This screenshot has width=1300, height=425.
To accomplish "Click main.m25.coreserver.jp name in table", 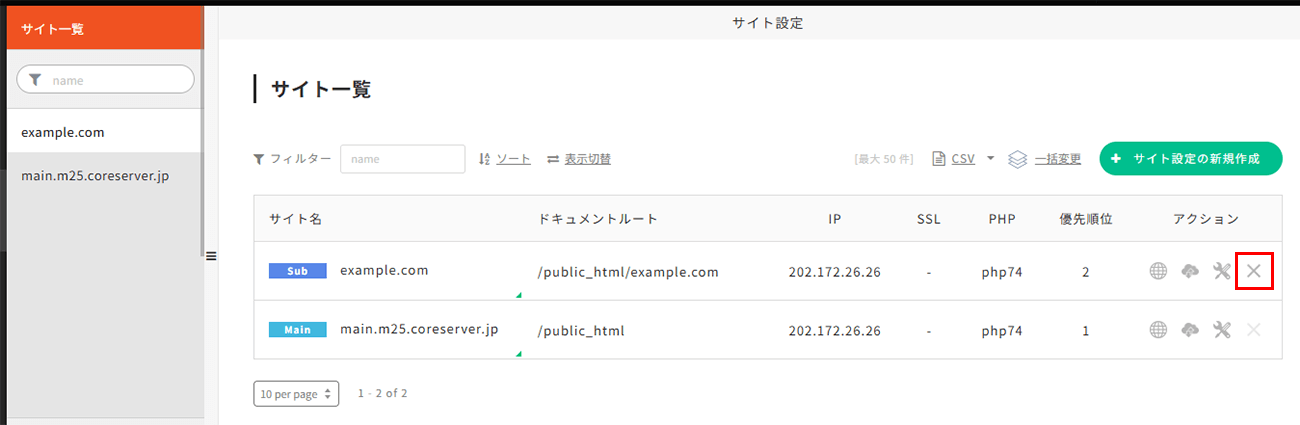I will pyautogui.click(x=419, y=329).
